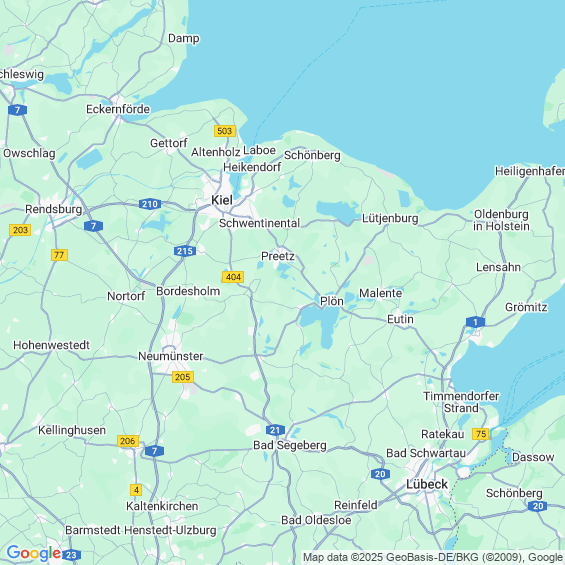The width and height of the screenshot is (565, 565).
Task: Click the 215 highway shield near Bordesholm
Action: point(185,251)
